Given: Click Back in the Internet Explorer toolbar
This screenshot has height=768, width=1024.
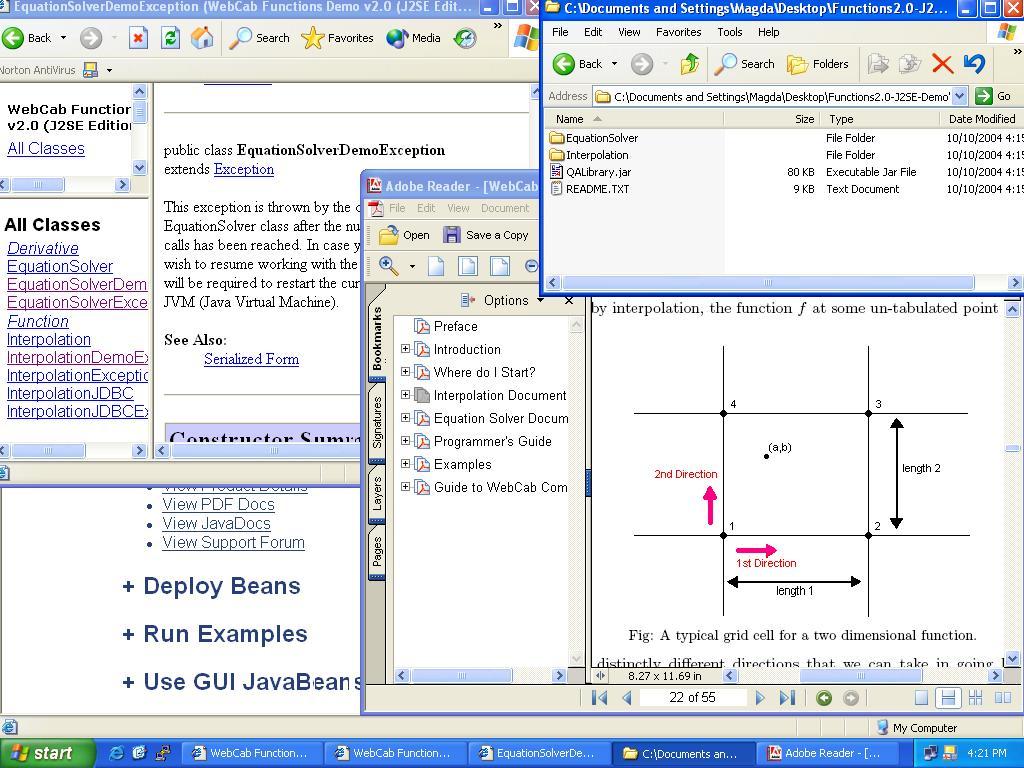Looking at the screenshot, I should click(27, 38).
